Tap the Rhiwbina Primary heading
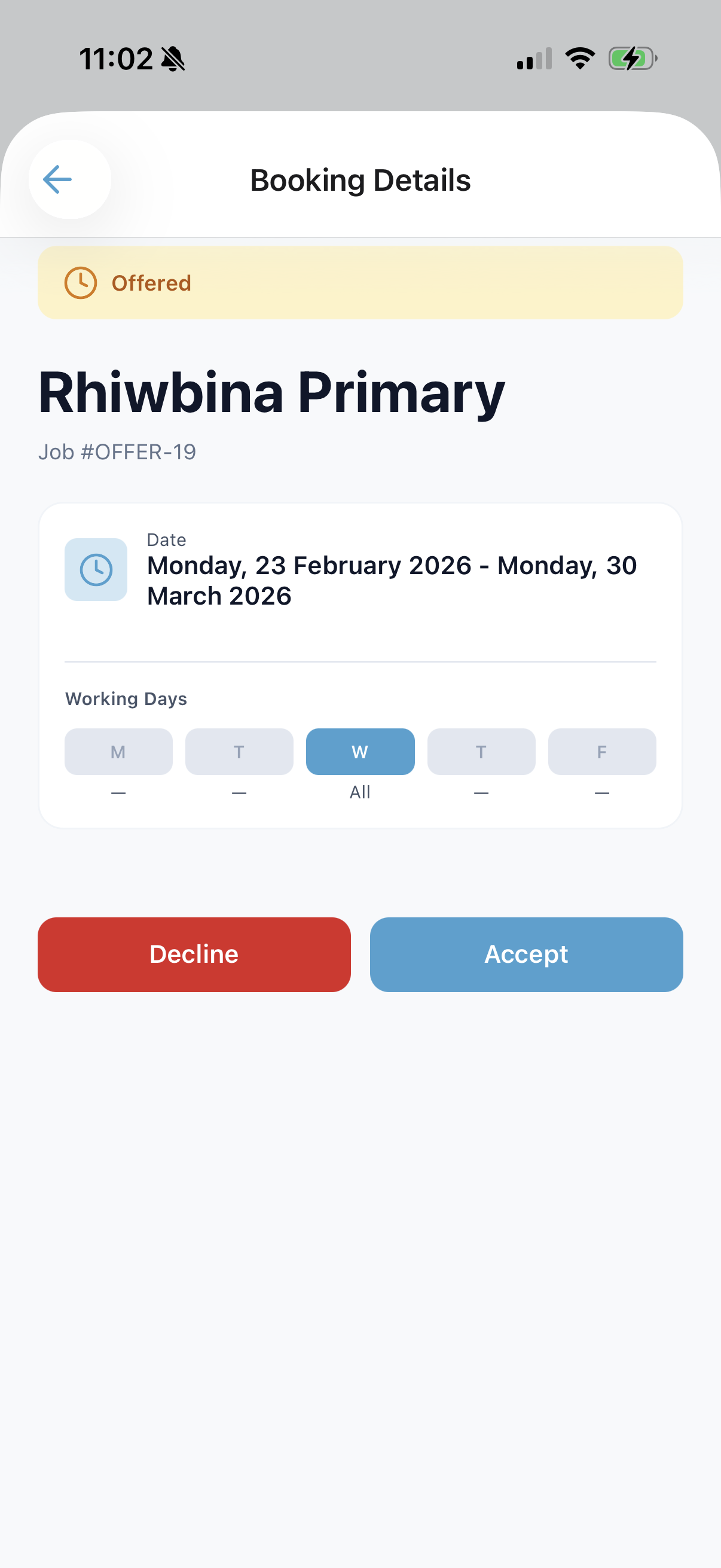 tap(271, 393)
